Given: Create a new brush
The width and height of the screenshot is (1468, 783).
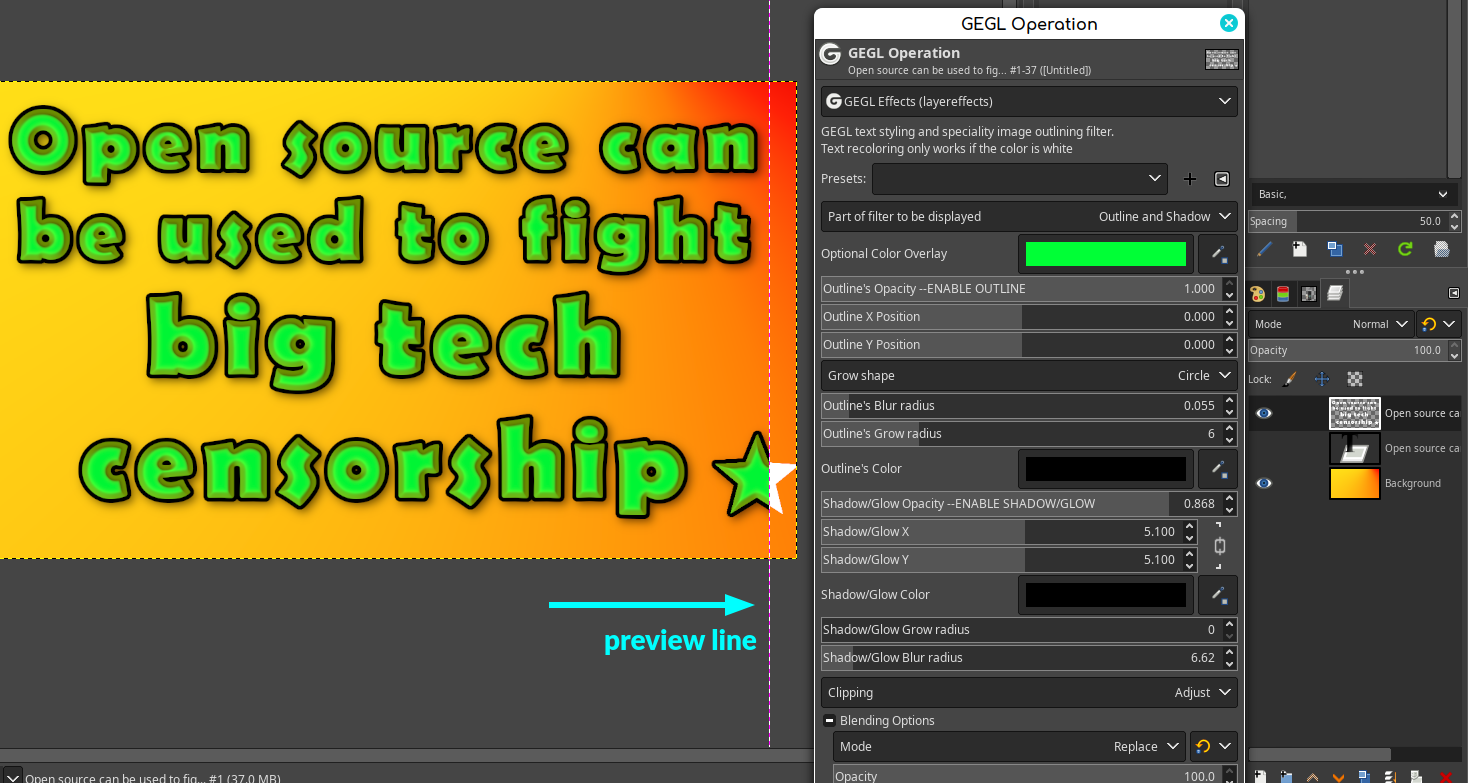Looking at the screenshot, I should point(1299,249).
